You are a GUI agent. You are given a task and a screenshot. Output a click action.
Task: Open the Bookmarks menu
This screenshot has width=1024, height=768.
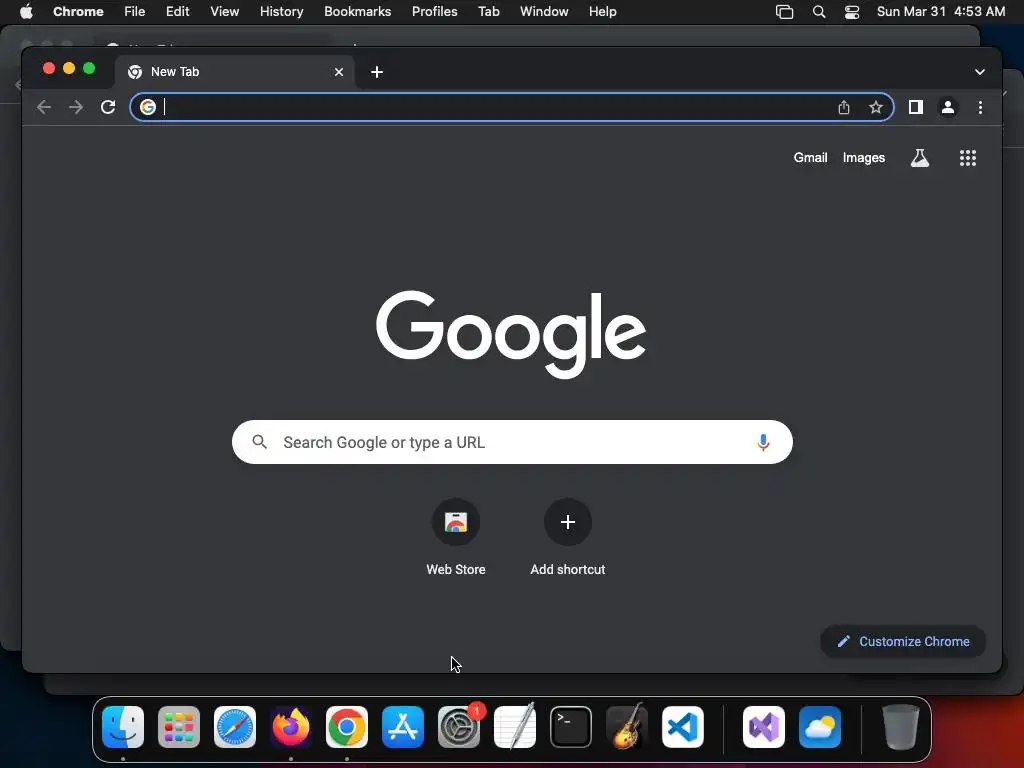coord(358,11)
